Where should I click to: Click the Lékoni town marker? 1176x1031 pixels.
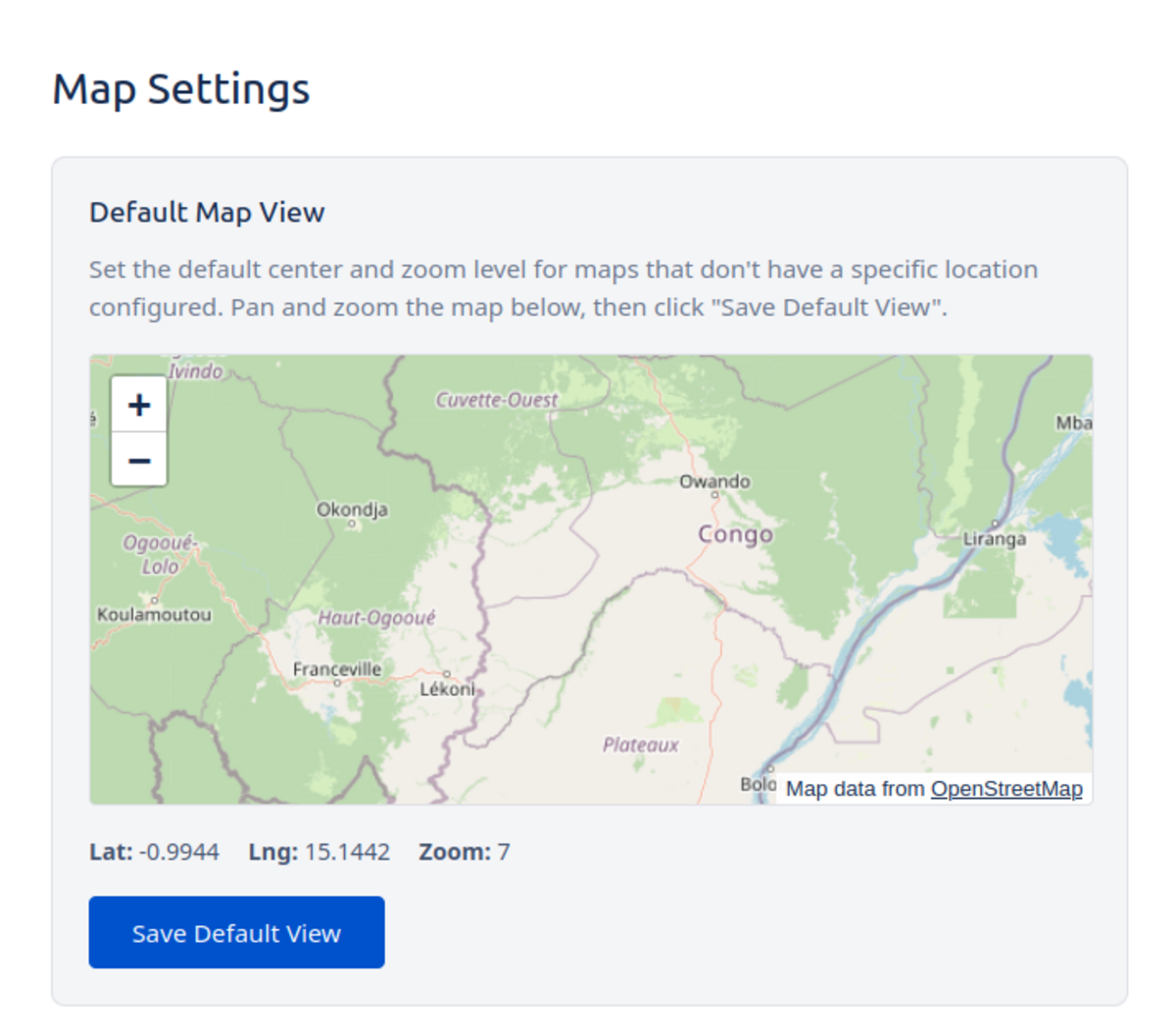(x=447, y=673)
